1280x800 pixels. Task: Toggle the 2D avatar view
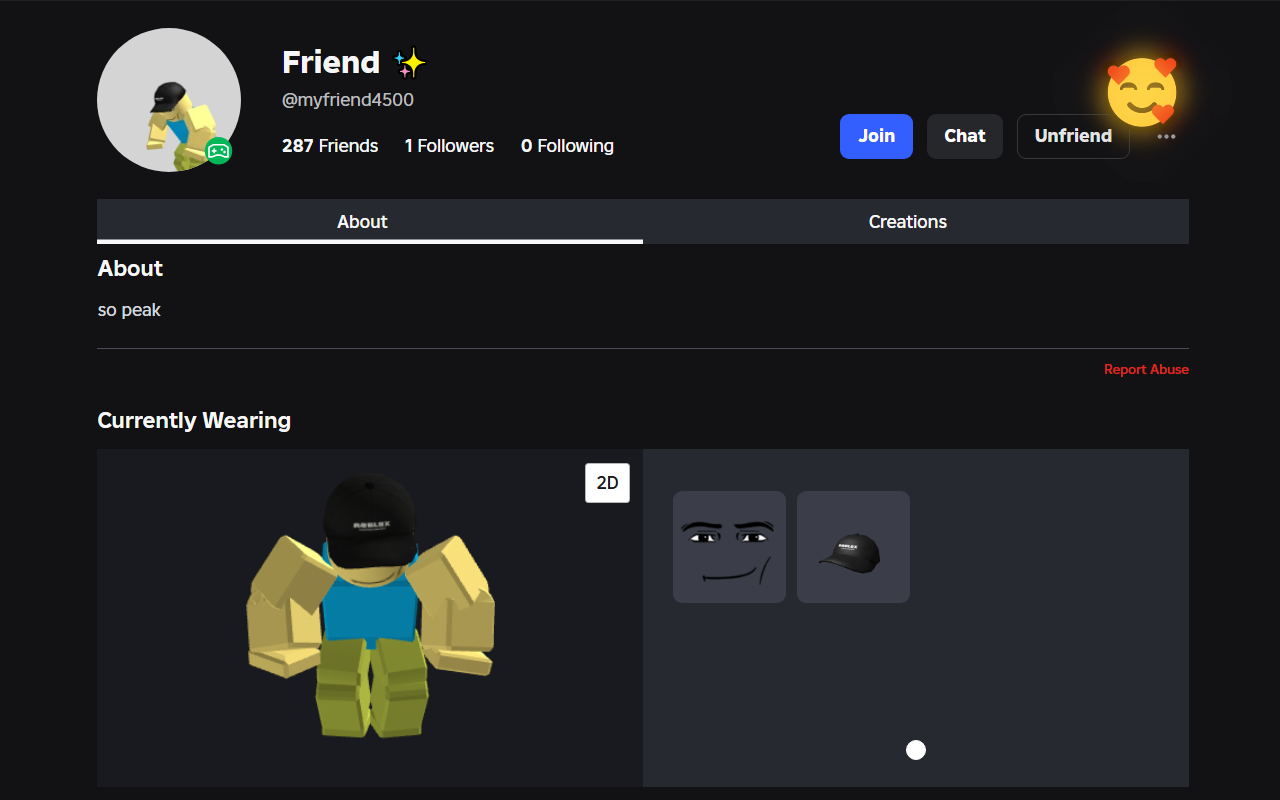607,482
